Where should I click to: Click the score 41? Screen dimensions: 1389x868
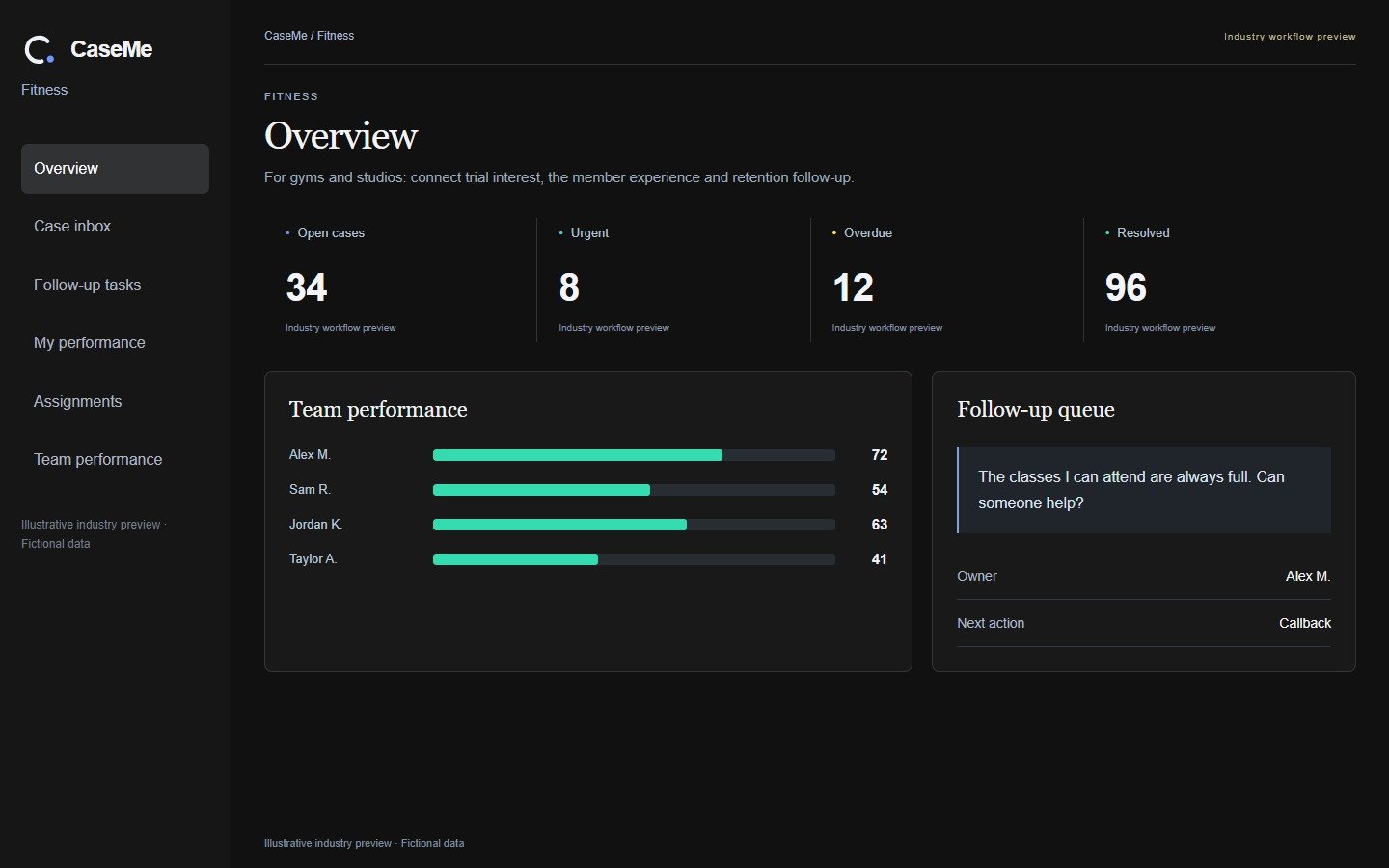879,559
